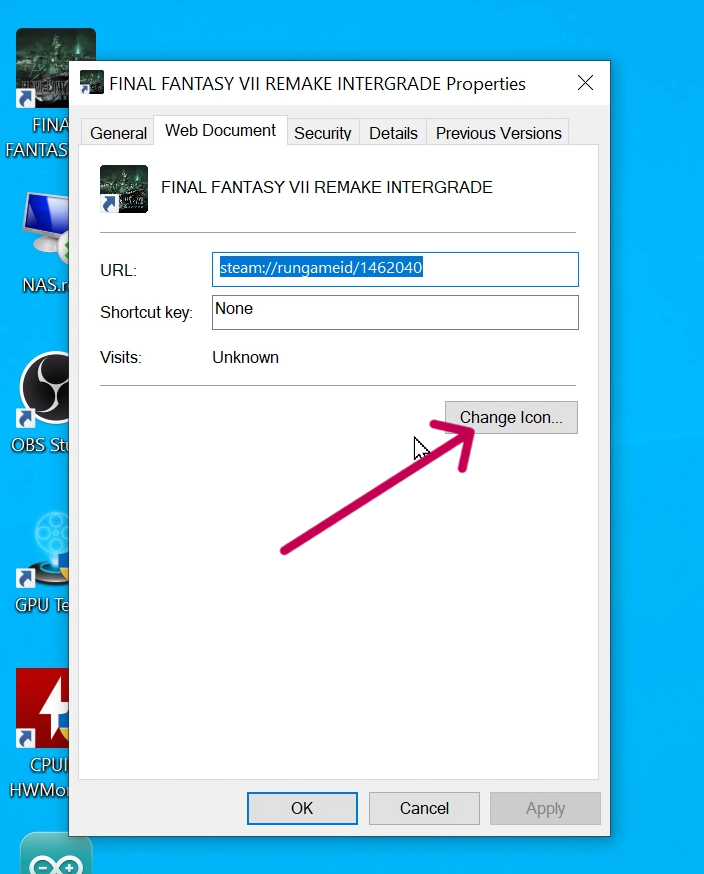The height and width of the screenshot is (874, 704).
Task: Click the greyed-out Apply button
Action: point(545,808)
